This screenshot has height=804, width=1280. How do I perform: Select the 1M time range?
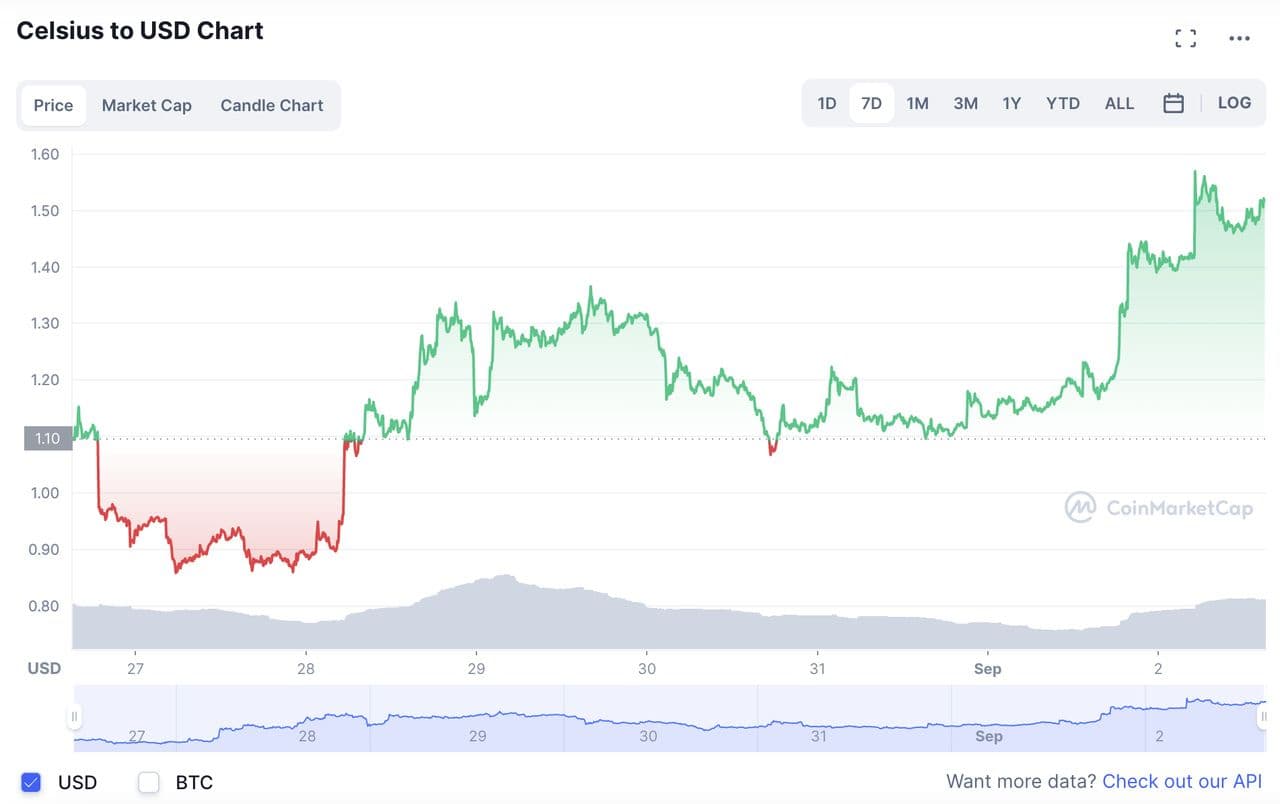point(917,103)
